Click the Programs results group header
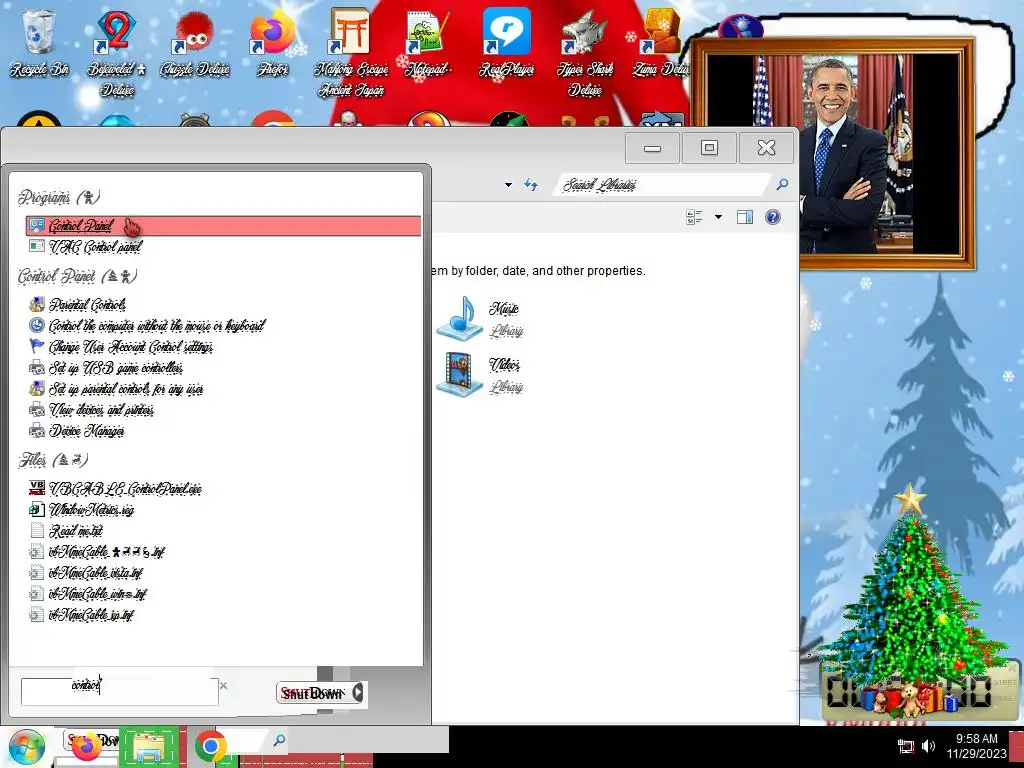This screenshot has width=1024, height=768. coord(59,197)
